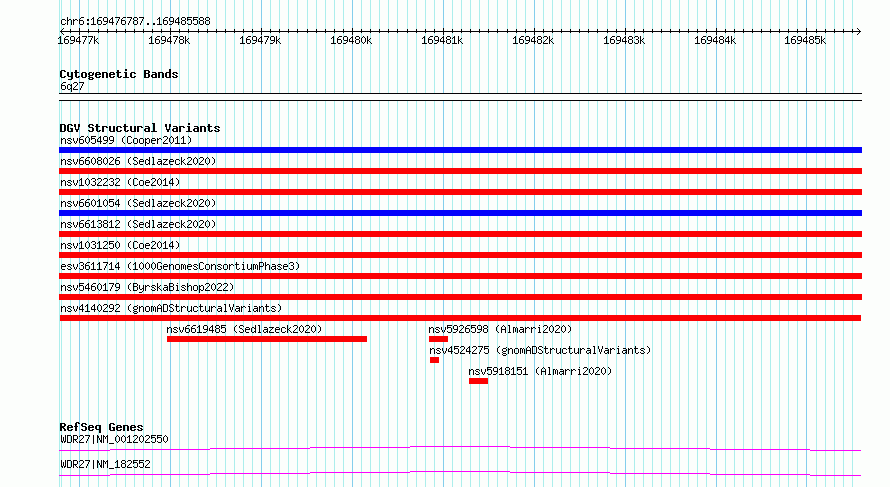Select the nsv605499 (Cooper2011) label
This screenshot has height=487, width=890.
[x=126, y=140]
